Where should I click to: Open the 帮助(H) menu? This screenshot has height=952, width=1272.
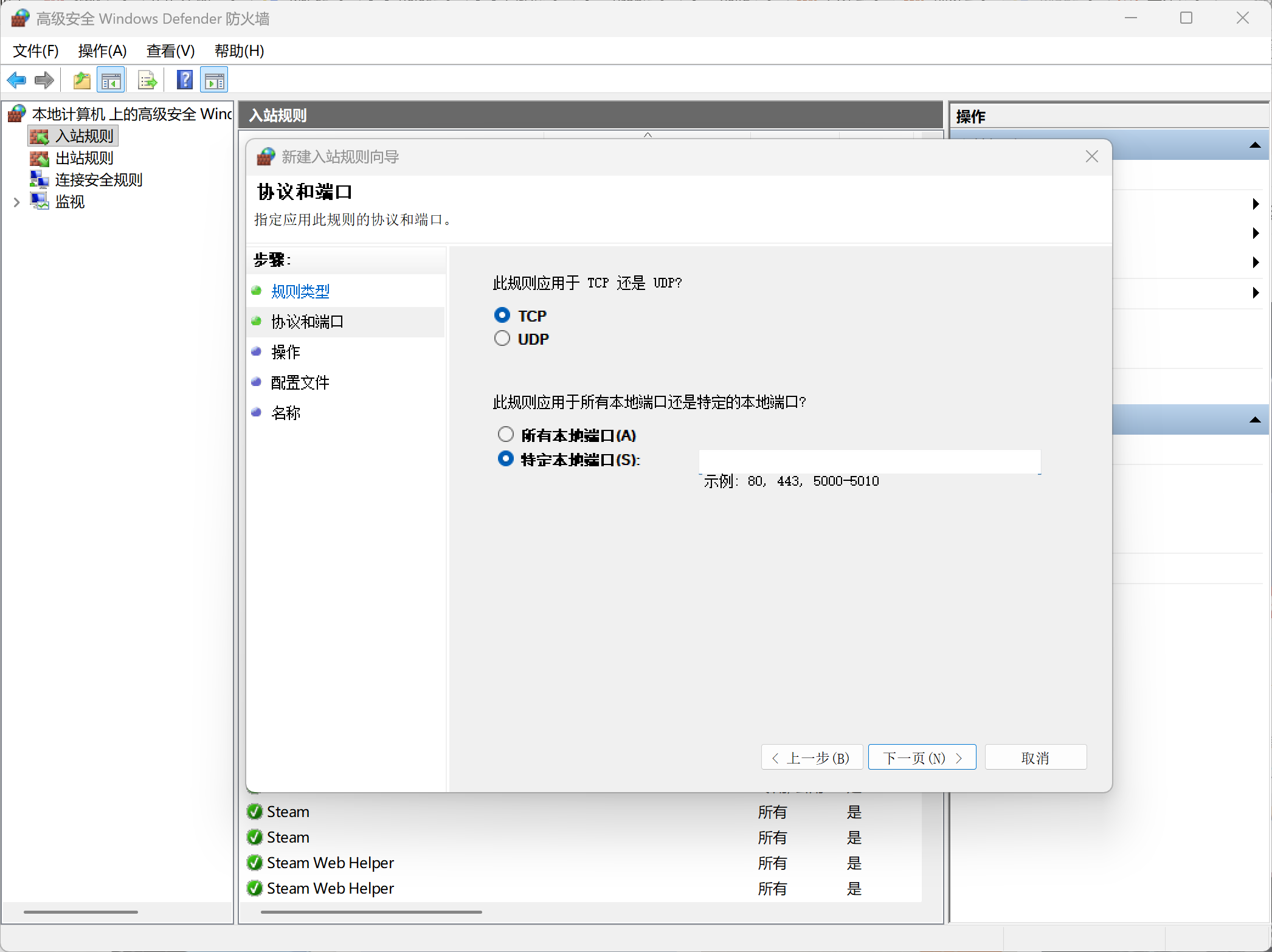tap(240, 50)
